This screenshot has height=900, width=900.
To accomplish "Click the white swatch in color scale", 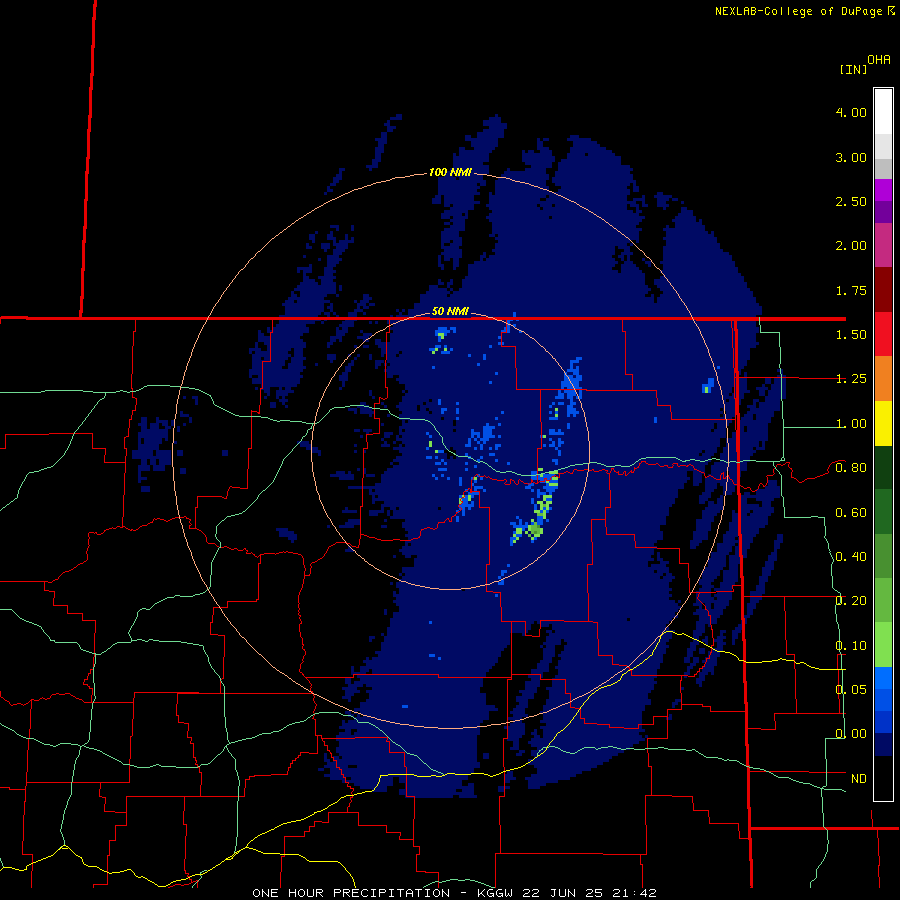I will tap(883, 112).
